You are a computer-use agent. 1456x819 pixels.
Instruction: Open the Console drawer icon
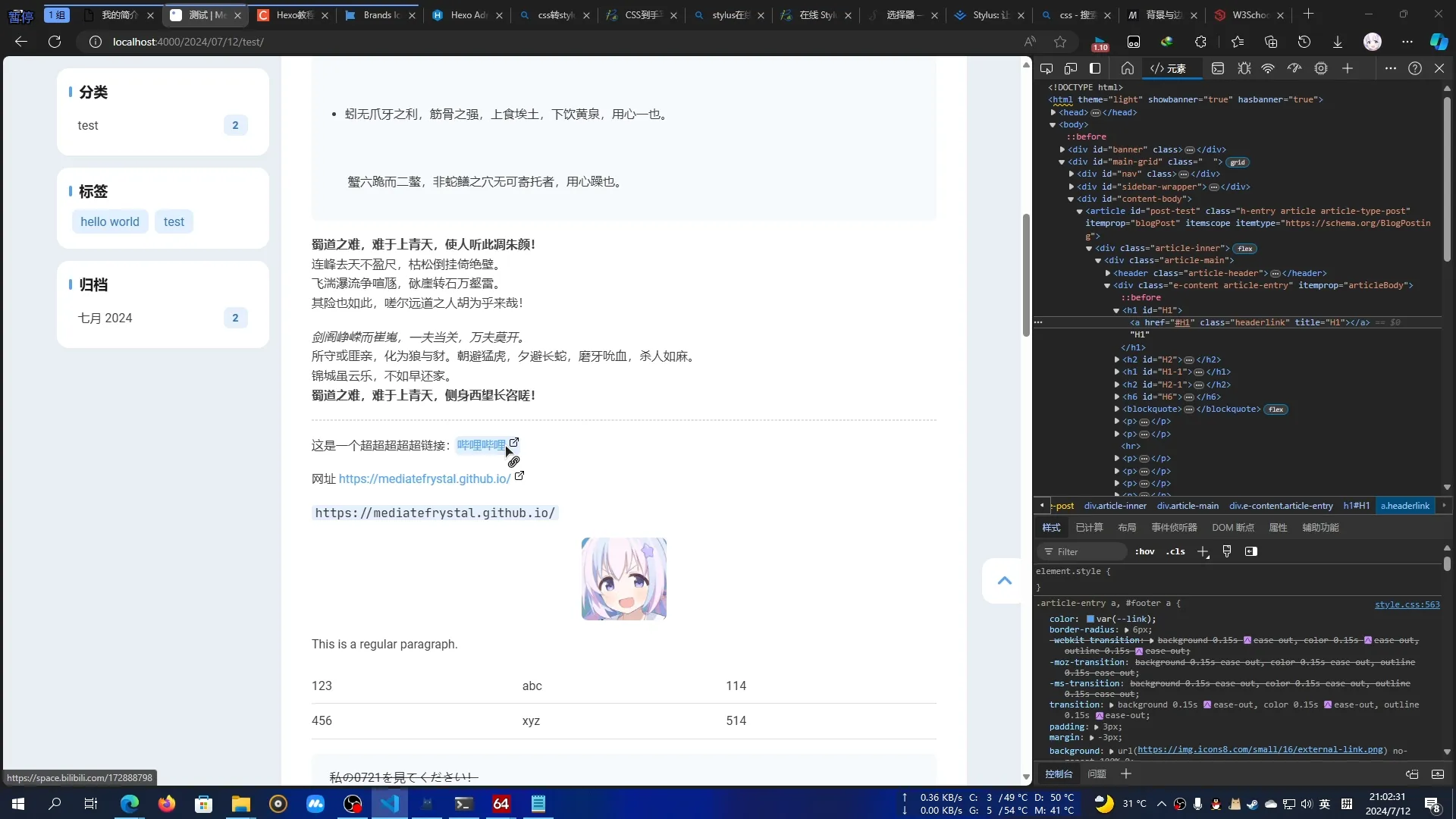pyautogui.click(x=1219, y=68)
